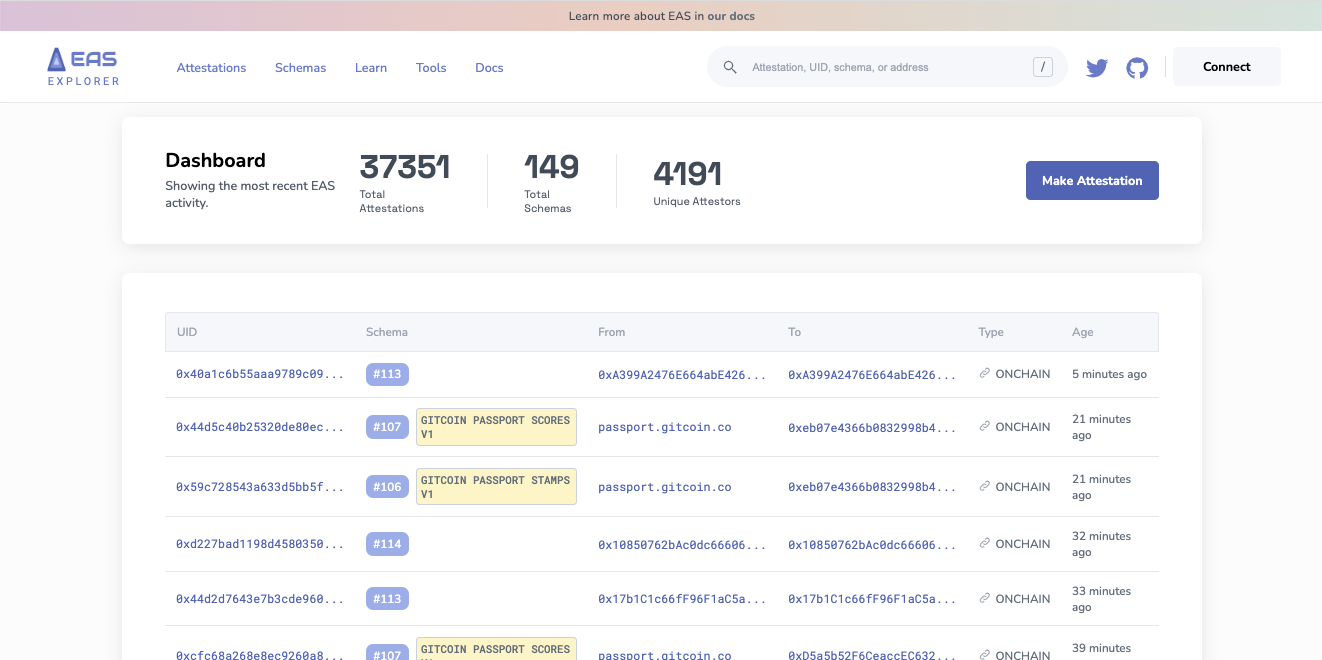Click the chain-link icon beside the first ONCHAIN entry
This screenshot has height=660, width=1322.
pos(984,373)
